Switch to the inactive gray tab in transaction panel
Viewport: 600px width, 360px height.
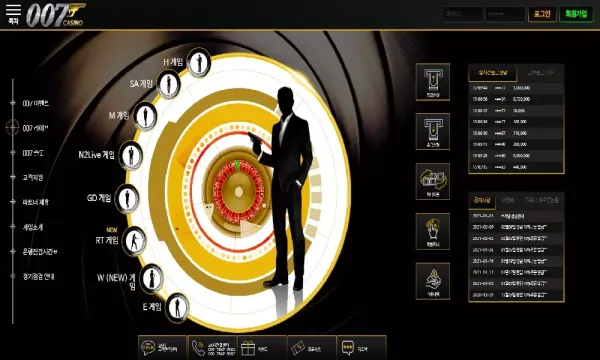click(x=540, y=73)
